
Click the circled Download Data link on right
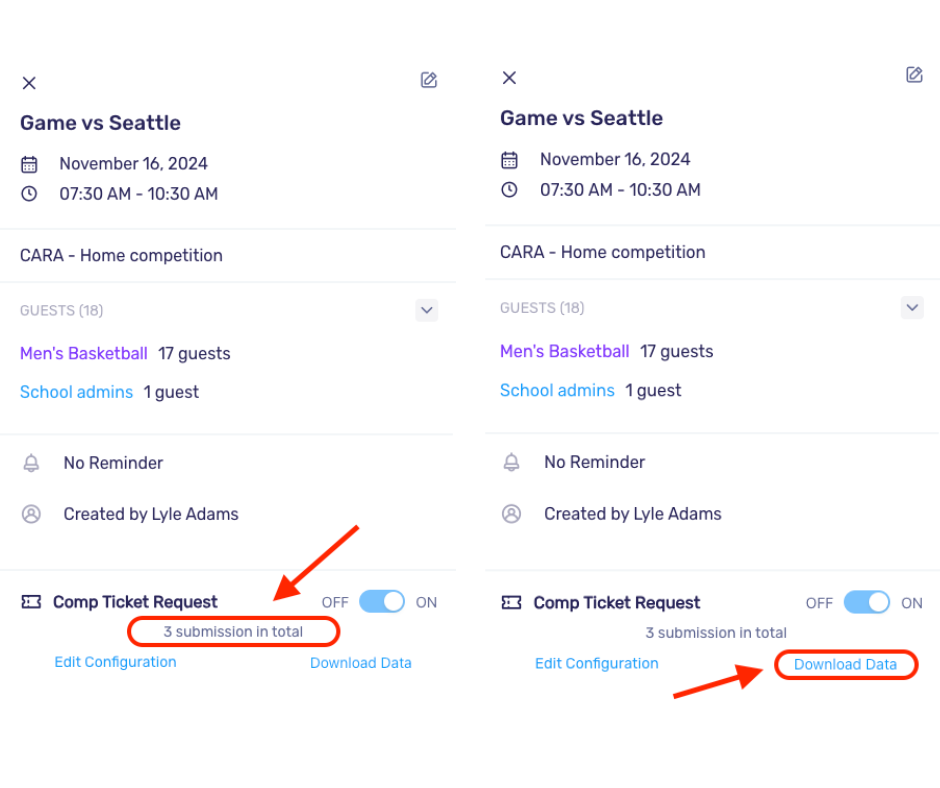(x=845, y=664)
